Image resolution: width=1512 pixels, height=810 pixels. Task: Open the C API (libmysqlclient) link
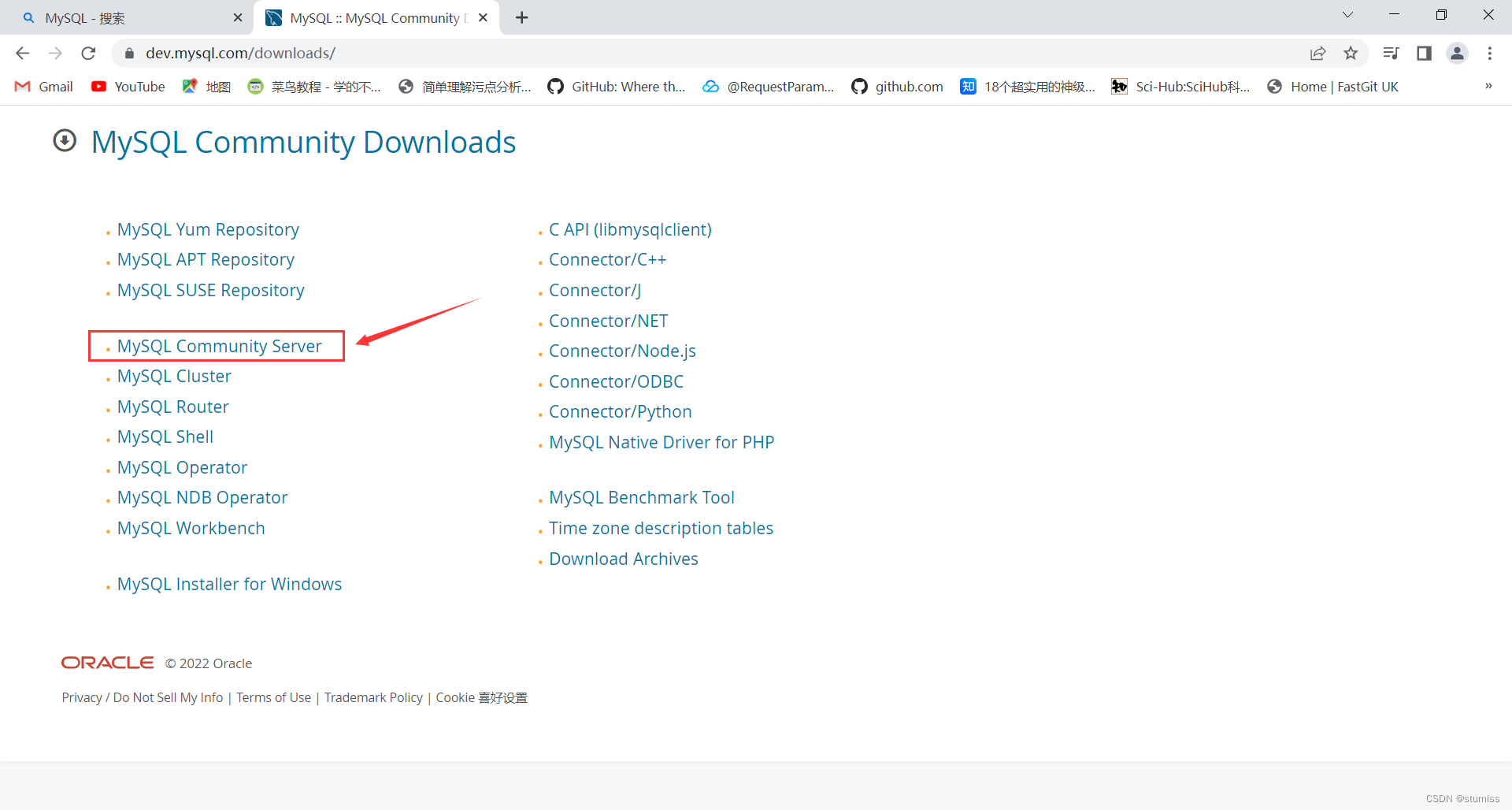(x=630, y=229)
